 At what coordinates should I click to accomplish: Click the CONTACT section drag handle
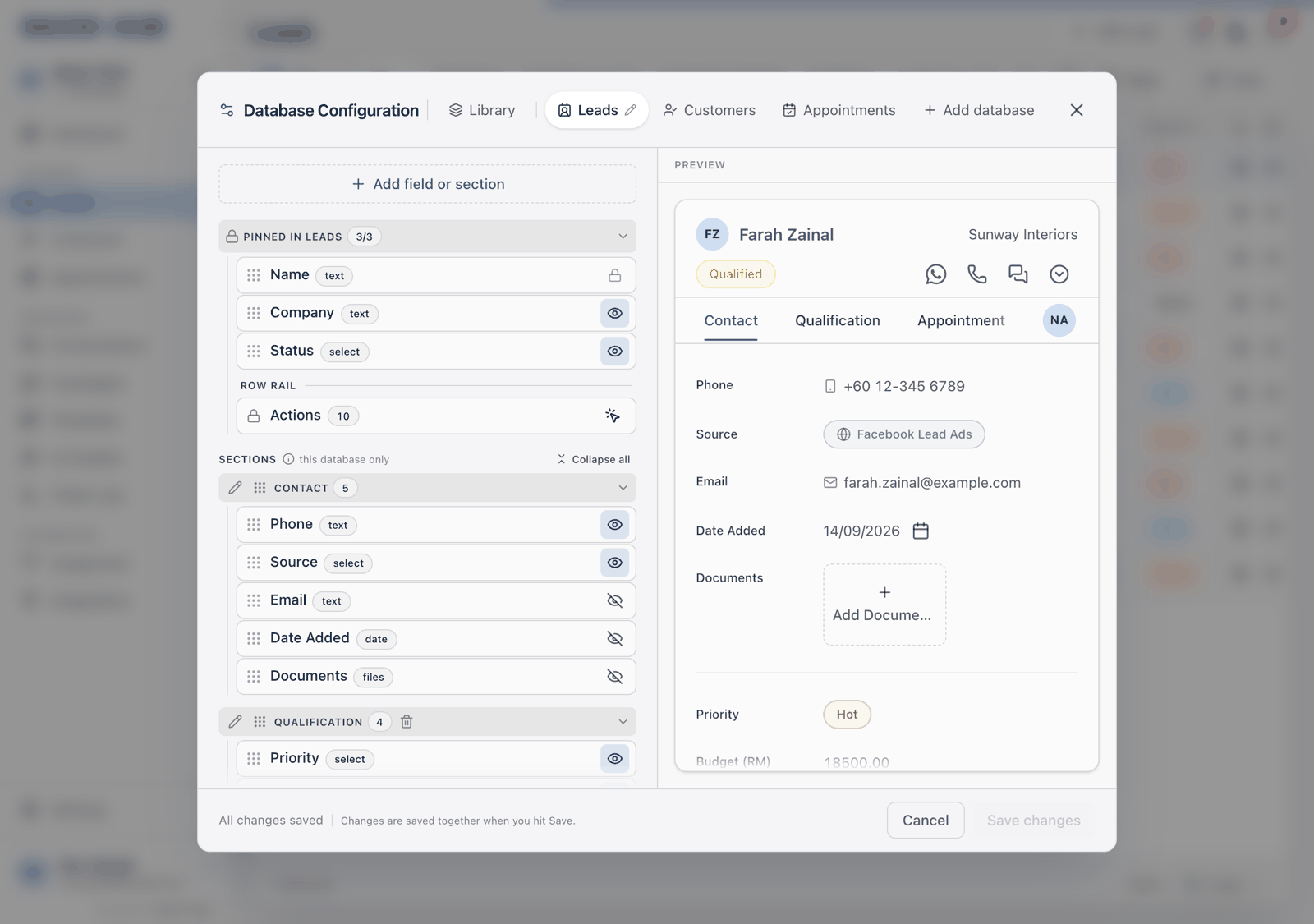click(260, 488)
